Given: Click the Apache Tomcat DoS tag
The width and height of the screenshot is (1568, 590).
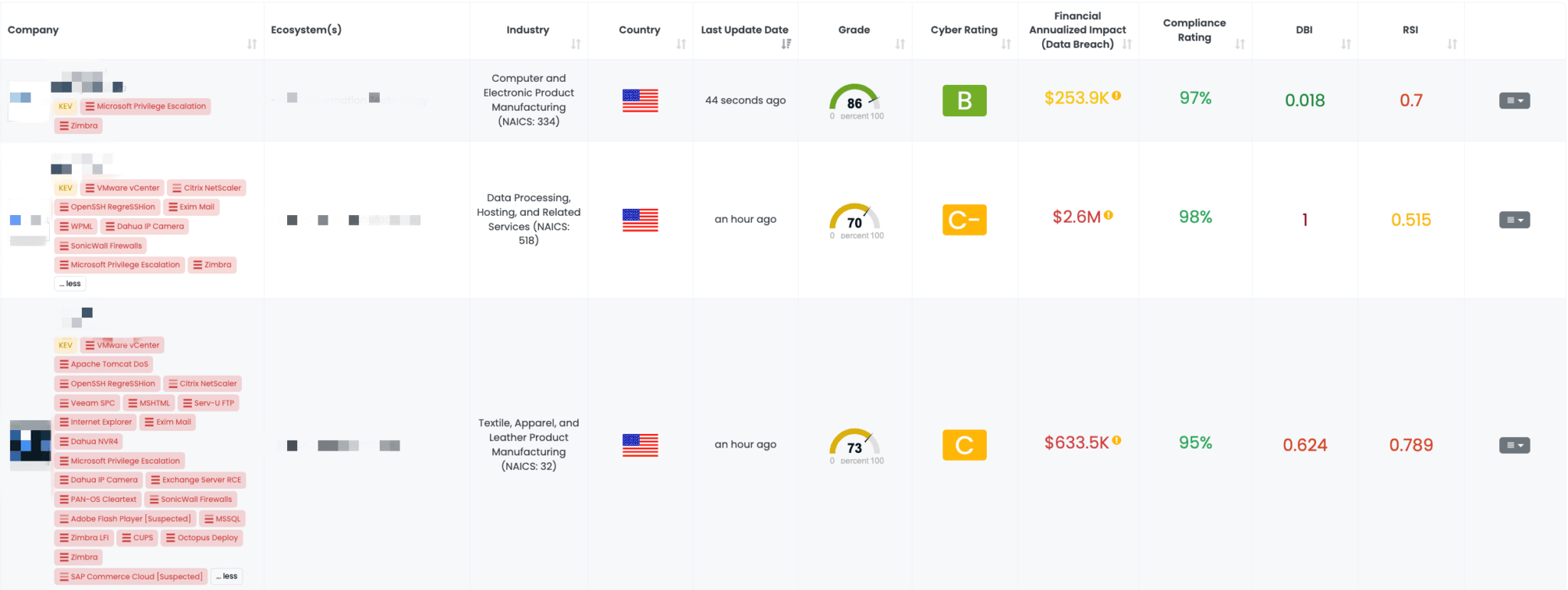Looking at the screenshot, I should pyautogui.click(x=104, y=364).
